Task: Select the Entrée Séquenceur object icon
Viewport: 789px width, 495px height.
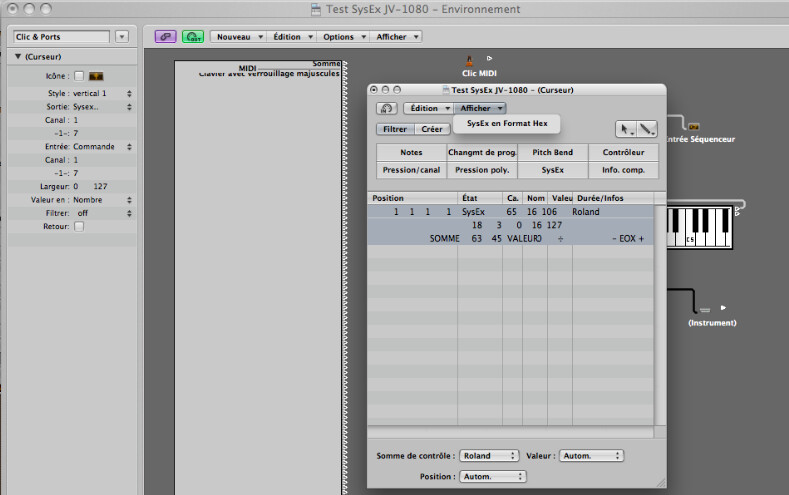Action: tap(694, 127)
